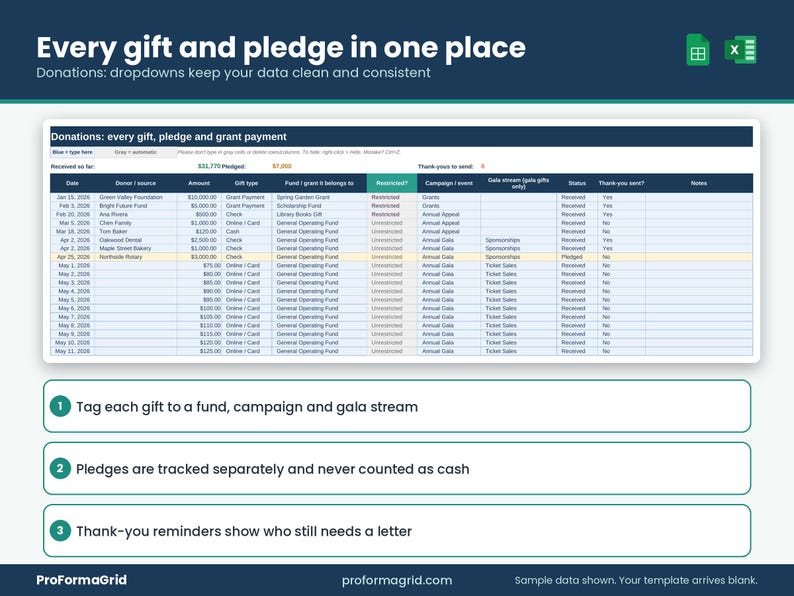Click the feature "Tag each gift to a fund, campaign and gala stream"
Image resolution: width=794 pixels, height=596 pixels.
(x=397, y=406)
